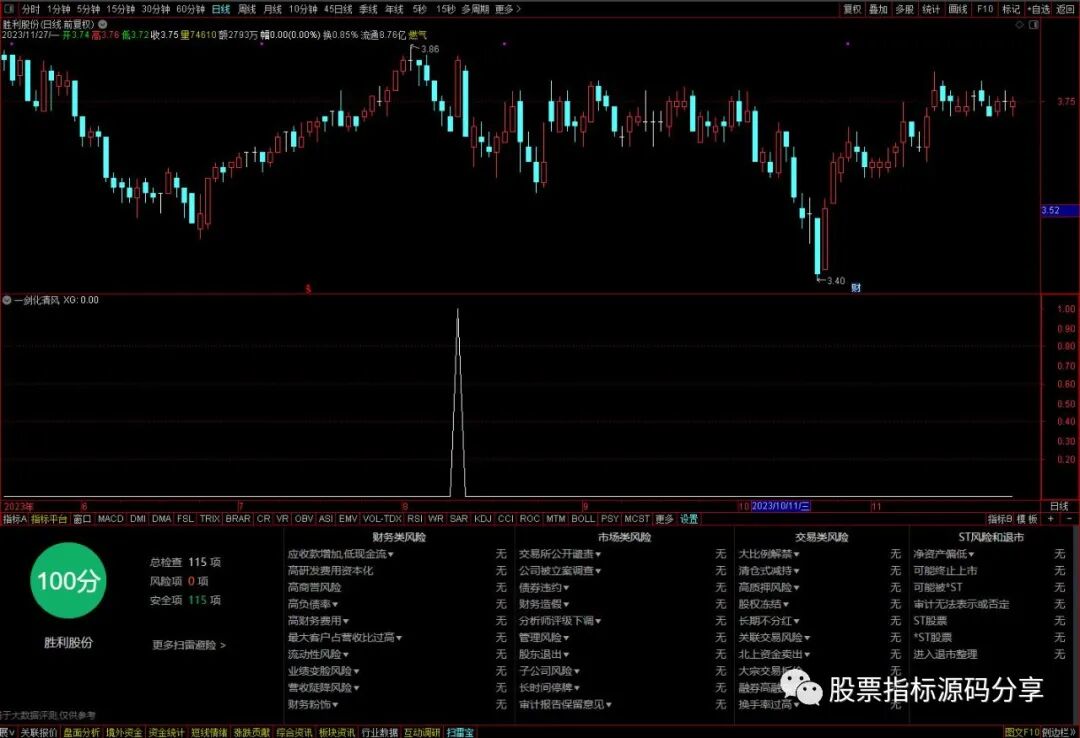This screenshot has height=738, width=1080.
Task: Open 更多 indicators list
Action: [664, 519]
